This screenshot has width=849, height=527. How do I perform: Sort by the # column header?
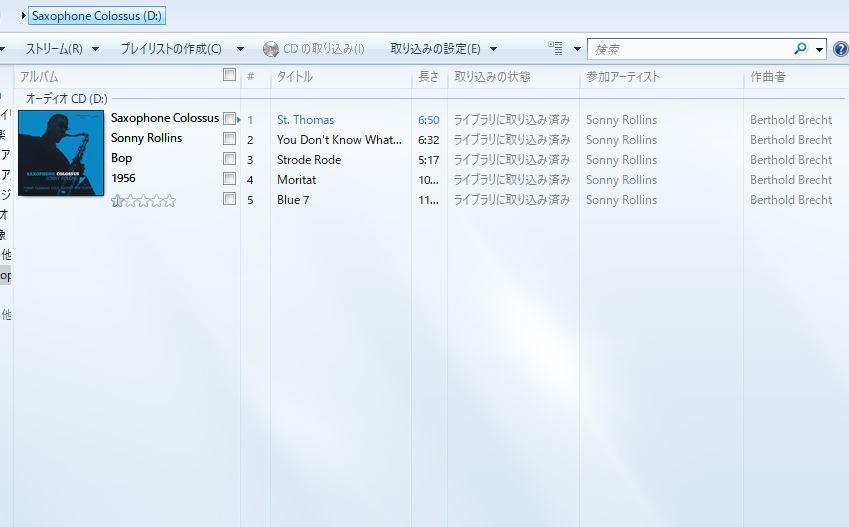pyautogui.click(x=250, y=76)
